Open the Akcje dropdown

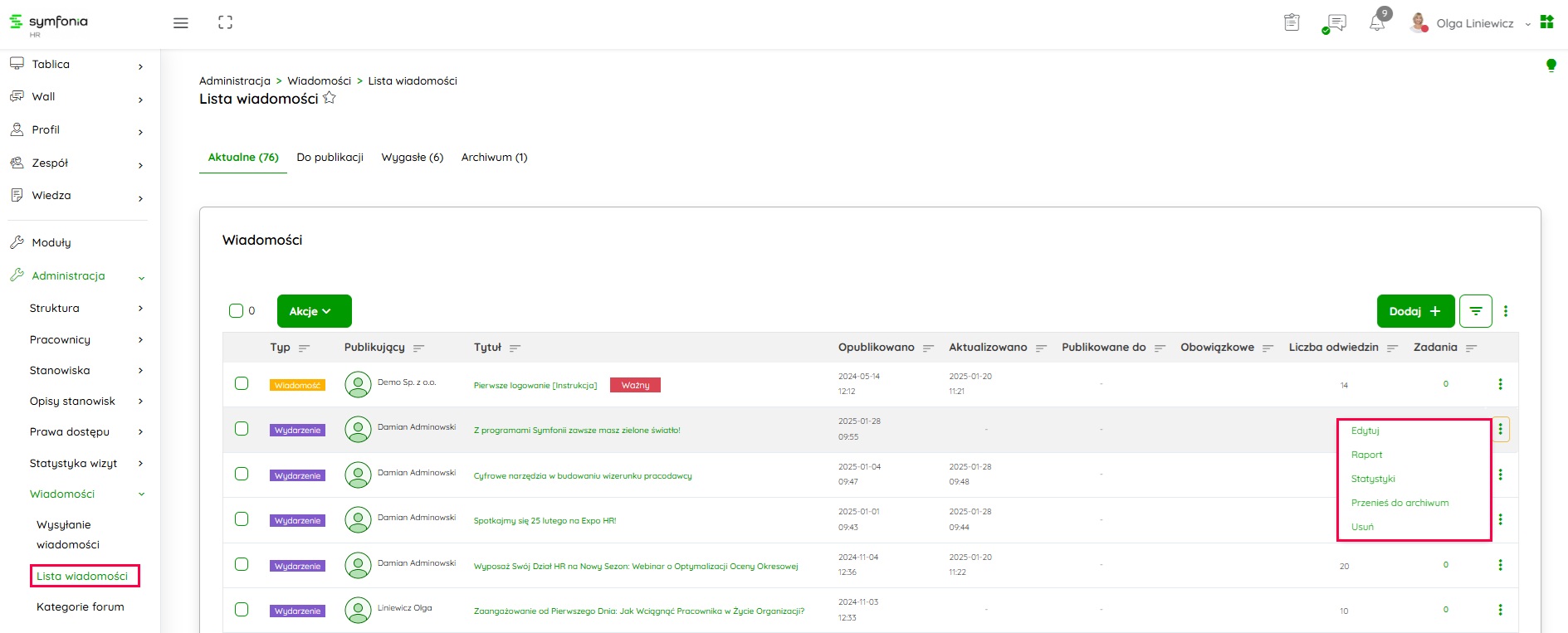click(x=314, y=311)
